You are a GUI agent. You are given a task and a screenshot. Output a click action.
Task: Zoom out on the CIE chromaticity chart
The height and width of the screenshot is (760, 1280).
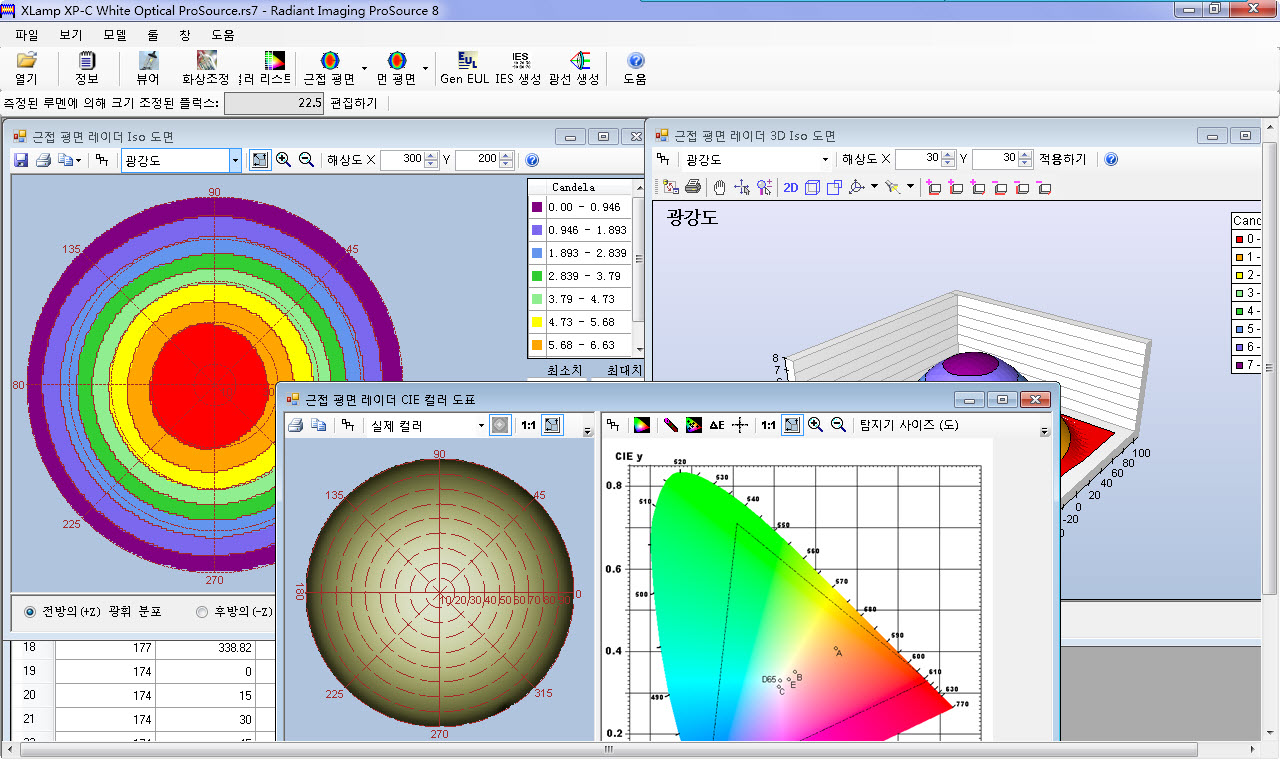click(838, 425)
